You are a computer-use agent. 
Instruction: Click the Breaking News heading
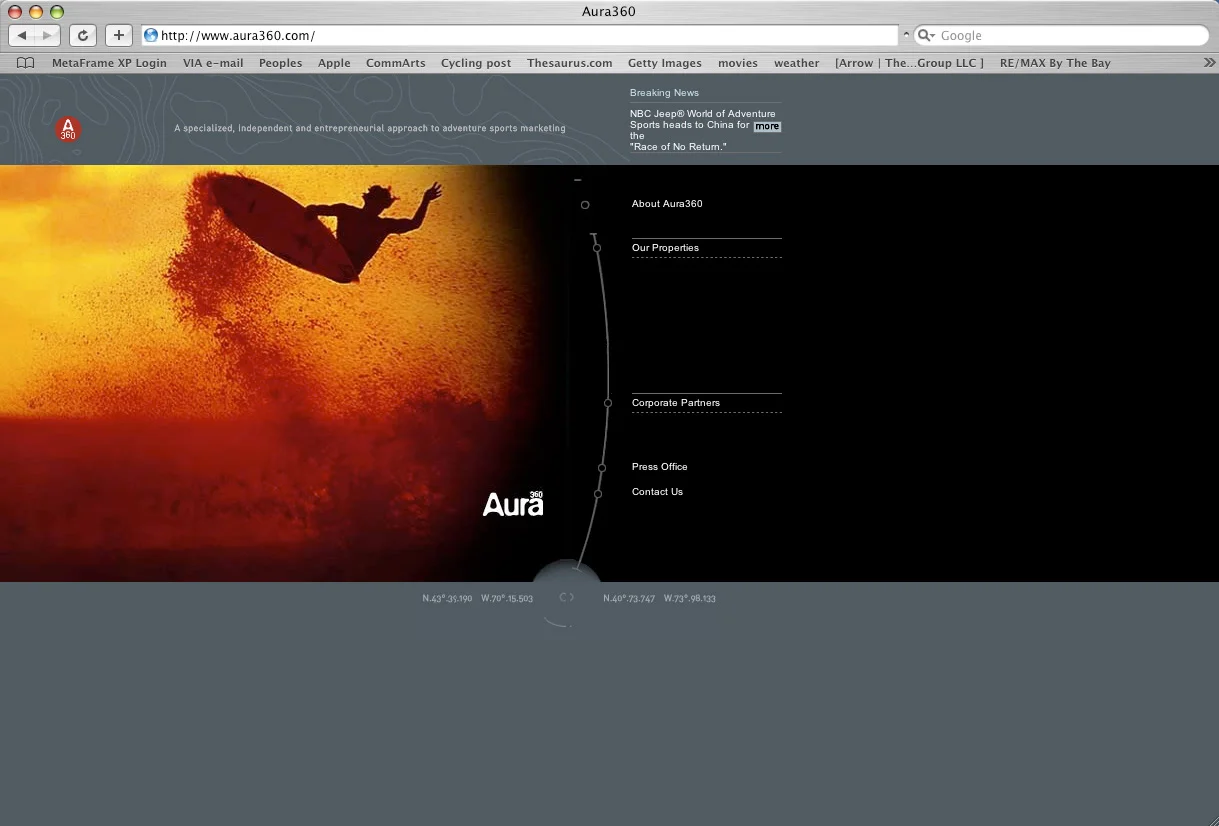tap(664, 93)
